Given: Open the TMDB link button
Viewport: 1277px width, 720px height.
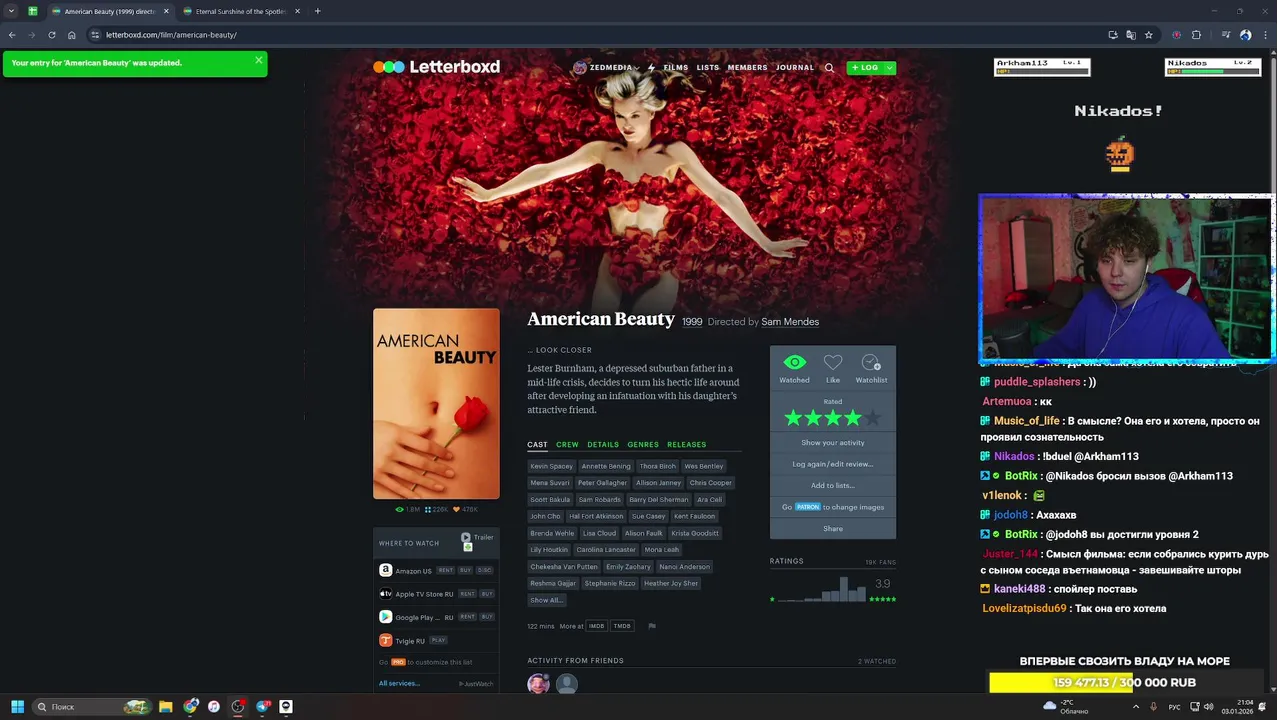Looking at the screenshot, I should (622, 626).
